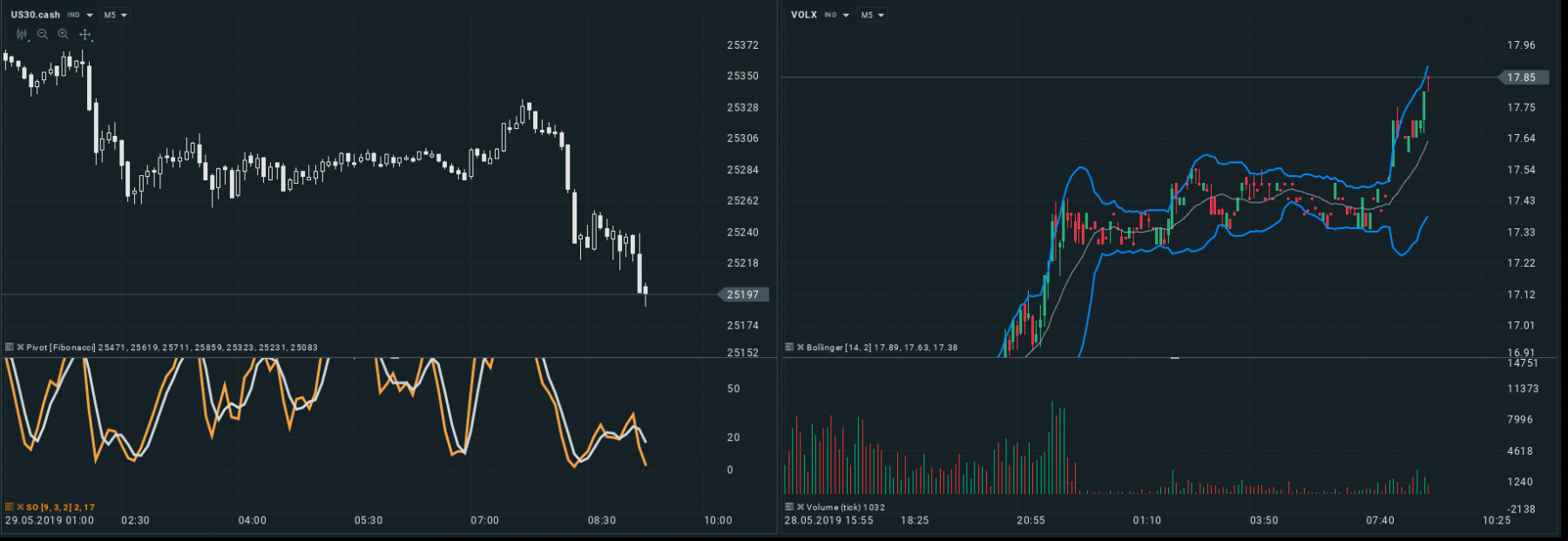Click VOLX price level 17.43

1522,200
